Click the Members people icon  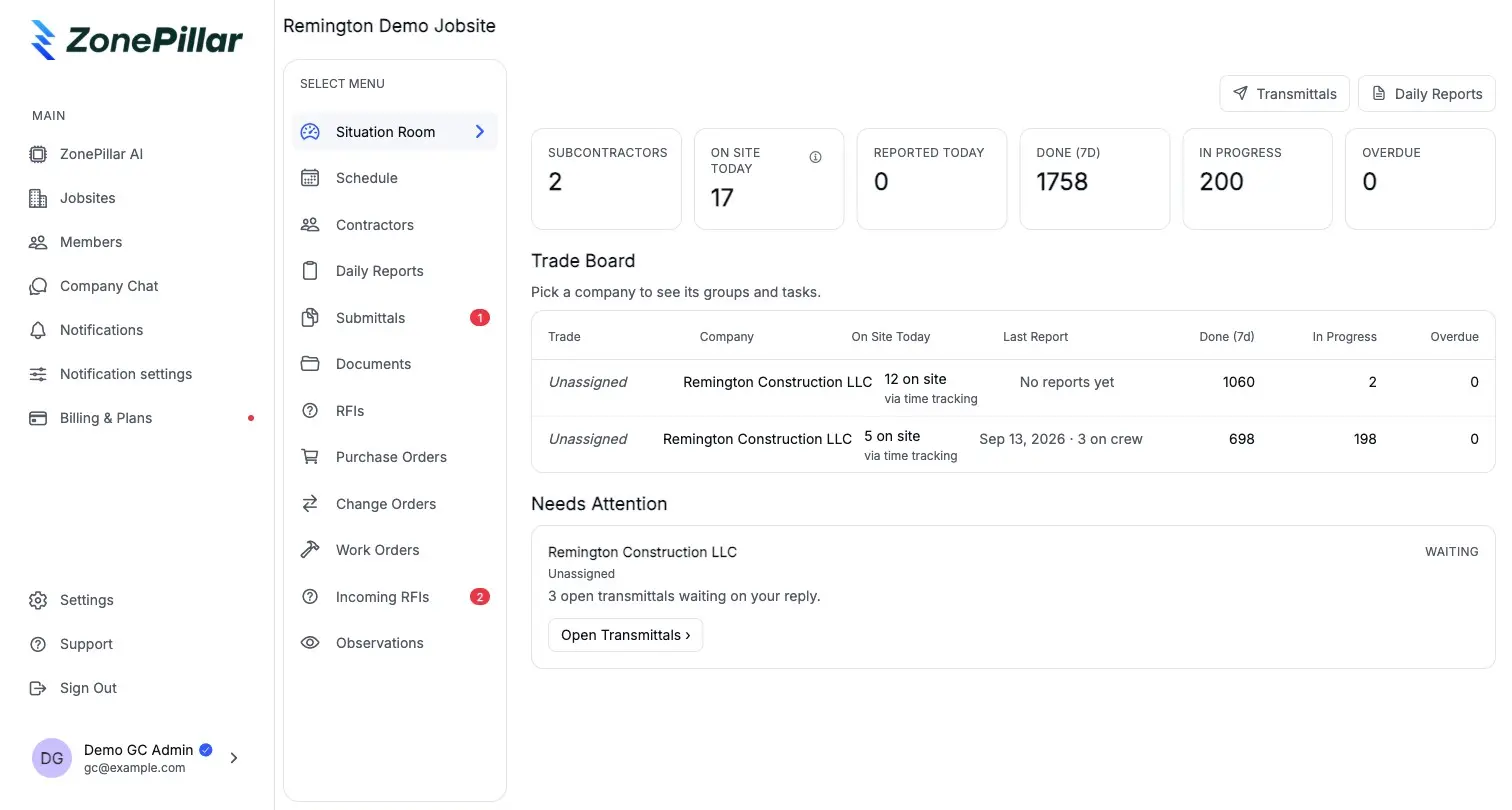(38, 242)
